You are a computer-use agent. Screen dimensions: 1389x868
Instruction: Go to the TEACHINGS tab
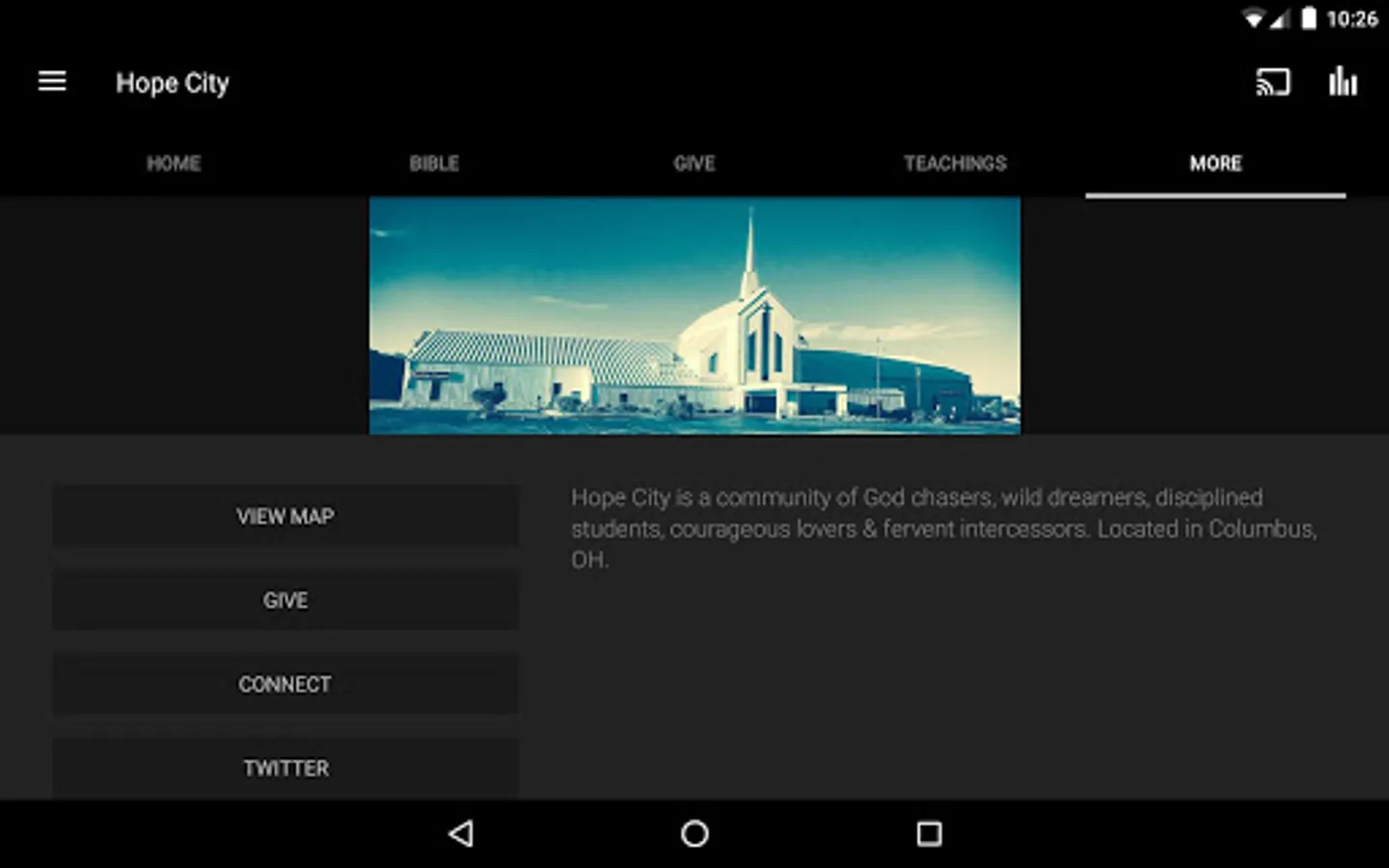[955, 163]
